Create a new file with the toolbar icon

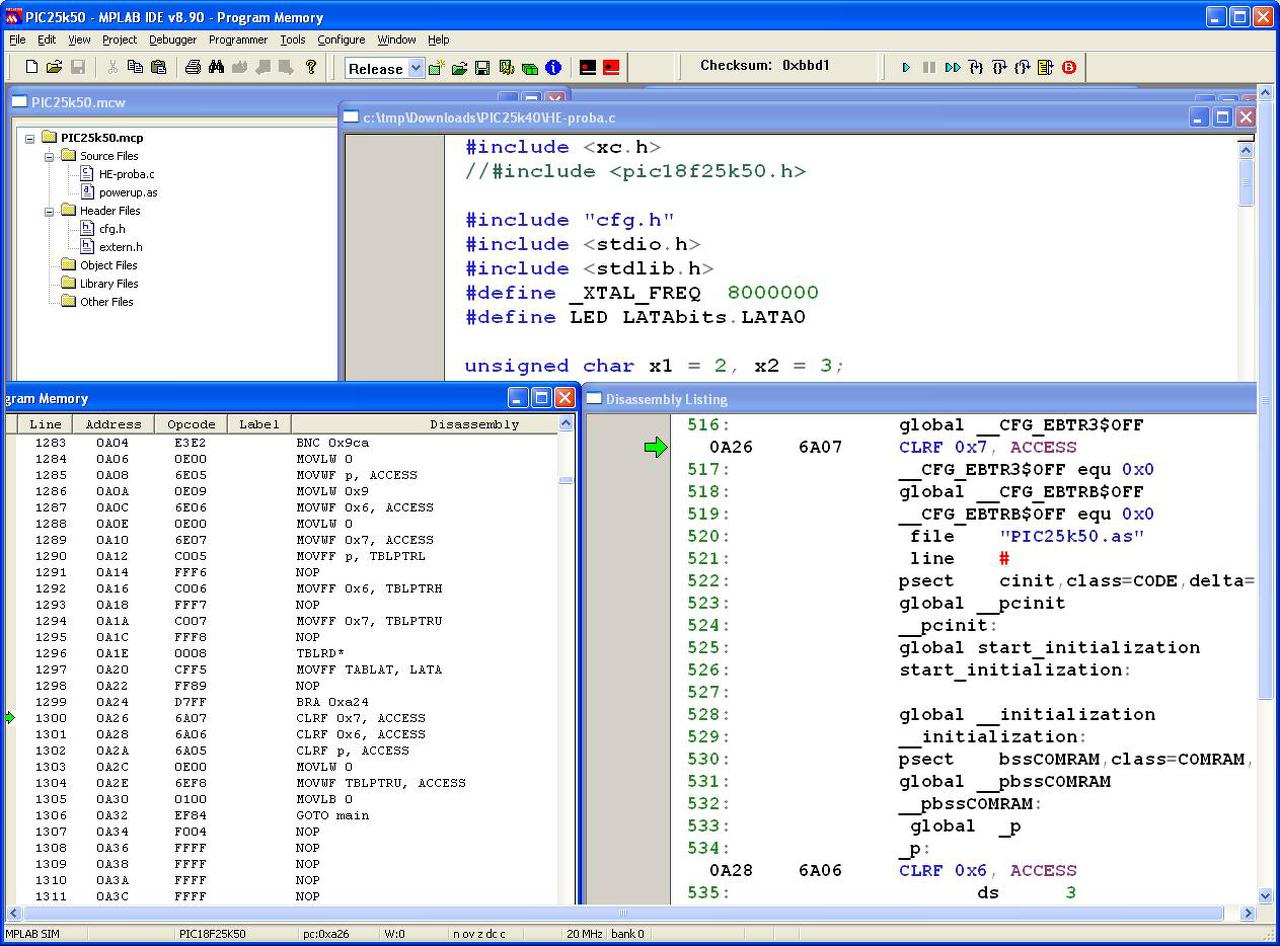tap(31, 67)
